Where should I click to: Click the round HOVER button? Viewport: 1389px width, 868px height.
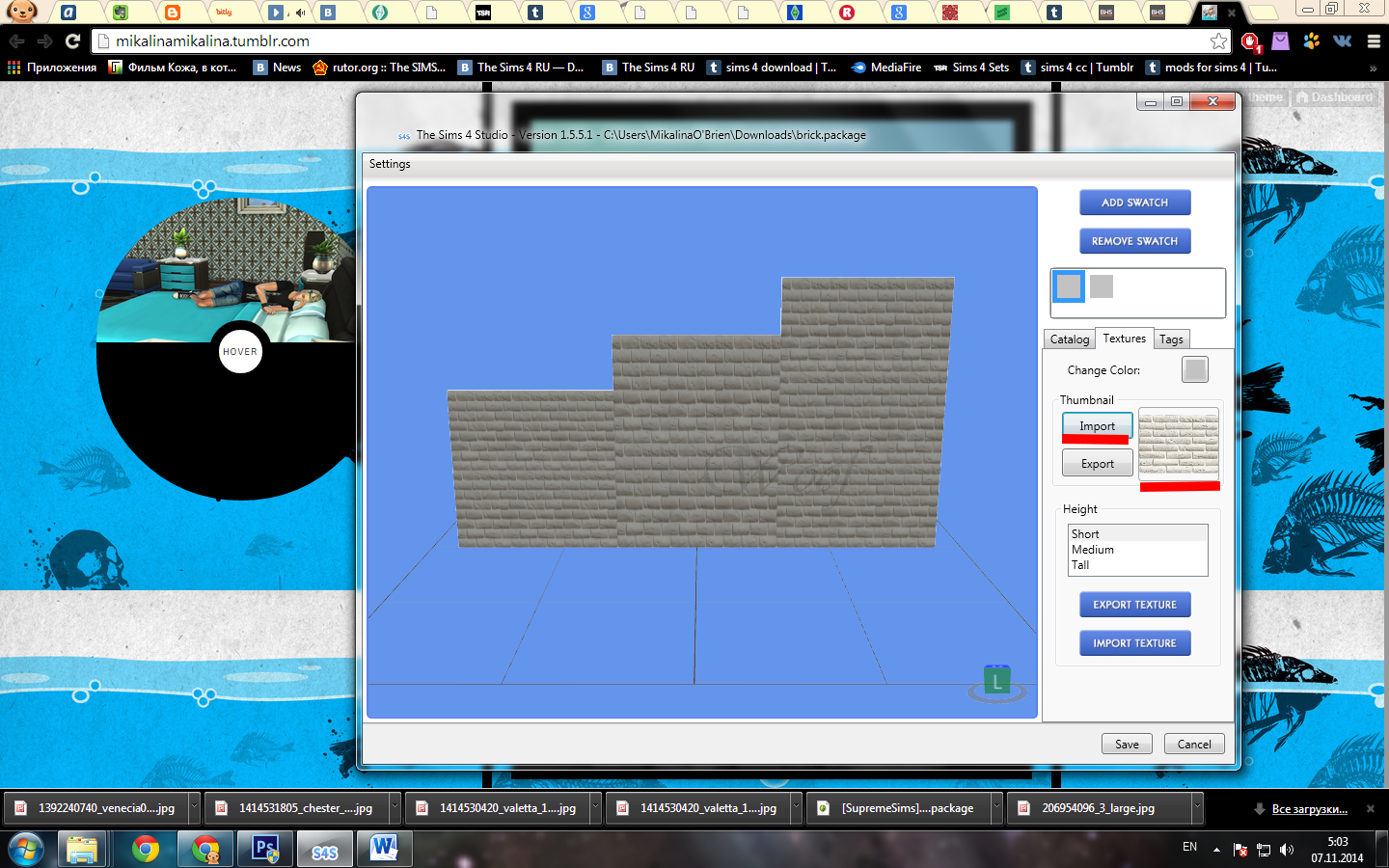point(240,352)
